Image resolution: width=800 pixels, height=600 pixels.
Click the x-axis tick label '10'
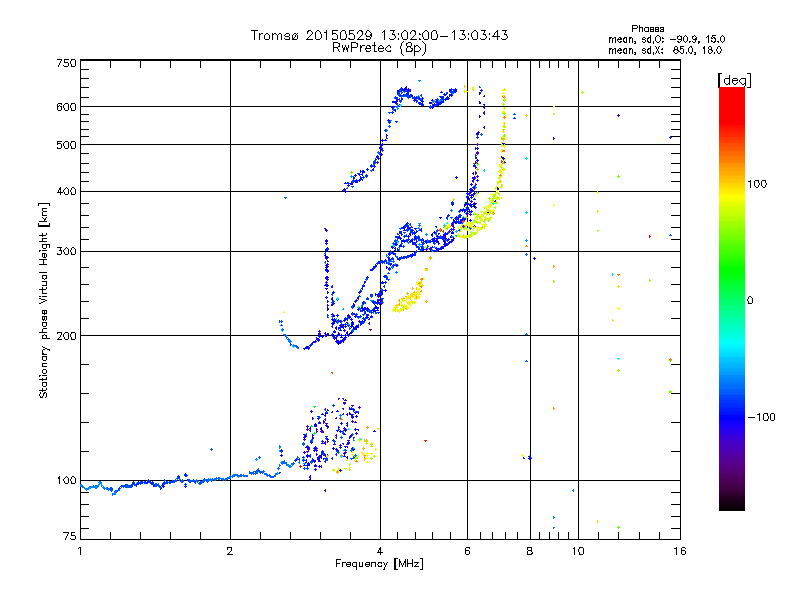[578, 551]
